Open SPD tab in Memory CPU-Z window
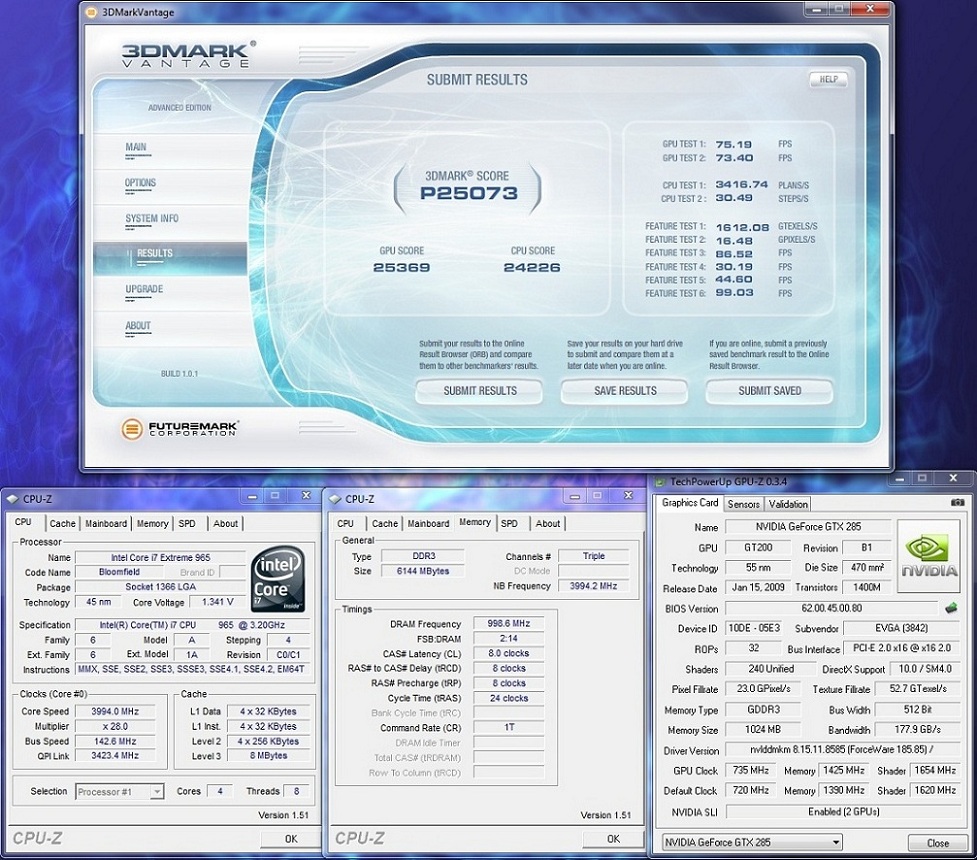 point(509,523)
